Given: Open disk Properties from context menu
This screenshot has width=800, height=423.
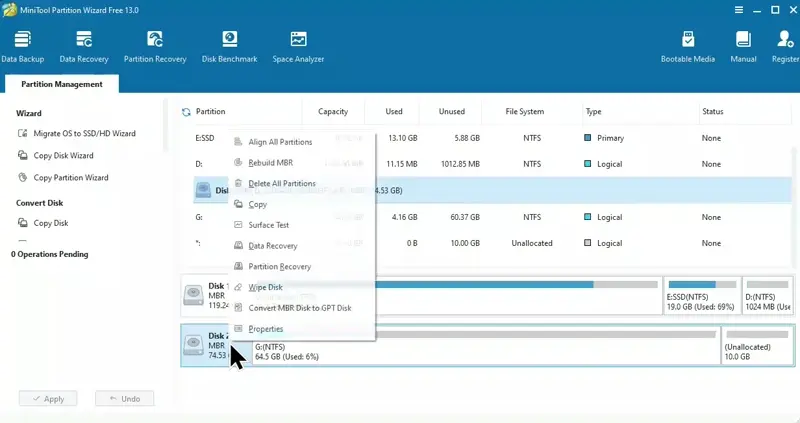Looking at the screenshot, I should tap(302, 329).
